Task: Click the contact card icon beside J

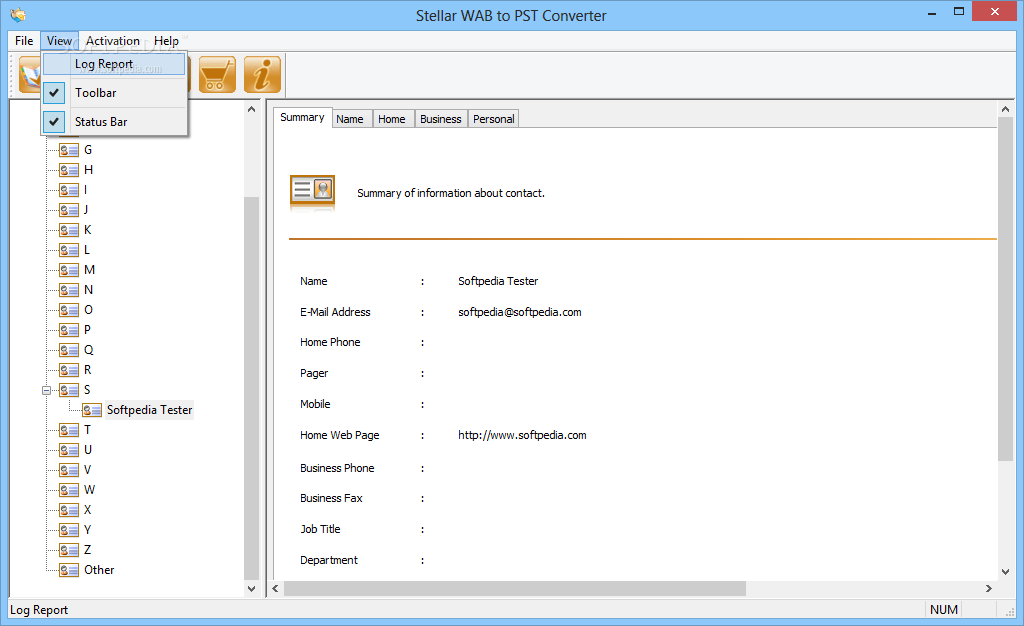Action: [x=69, y=210]
